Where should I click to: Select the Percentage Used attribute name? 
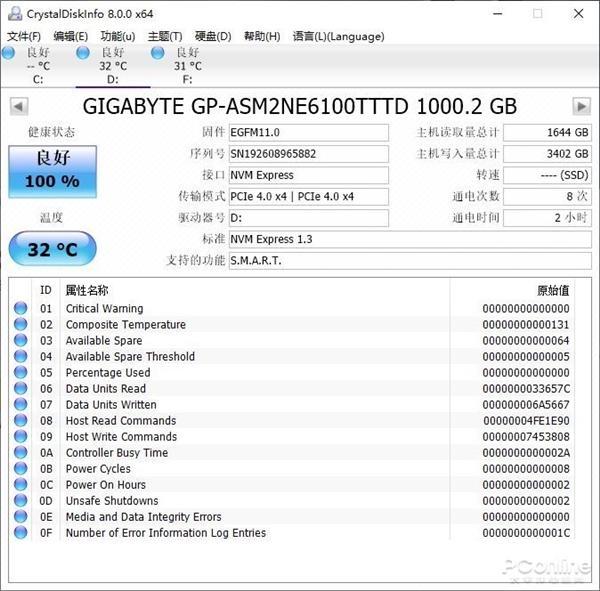click(x=108, y=372)
